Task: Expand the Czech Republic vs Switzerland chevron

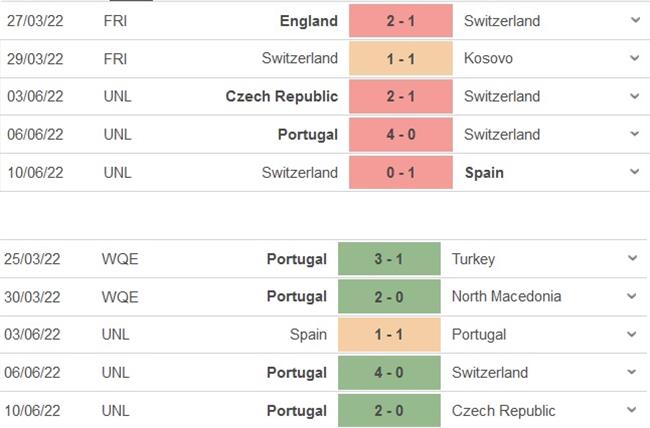Action: pos(634,97)
